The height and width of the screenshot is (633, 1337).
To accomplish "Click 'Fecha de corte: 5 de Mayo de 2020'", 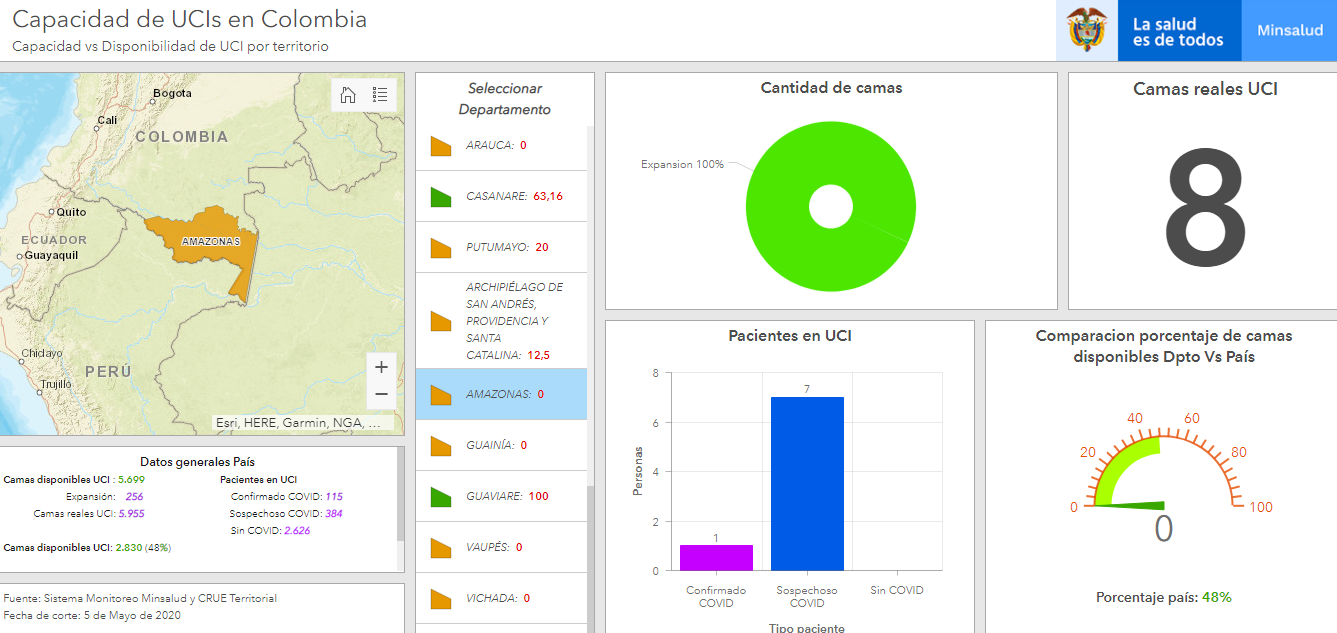I will click(92, 615).
